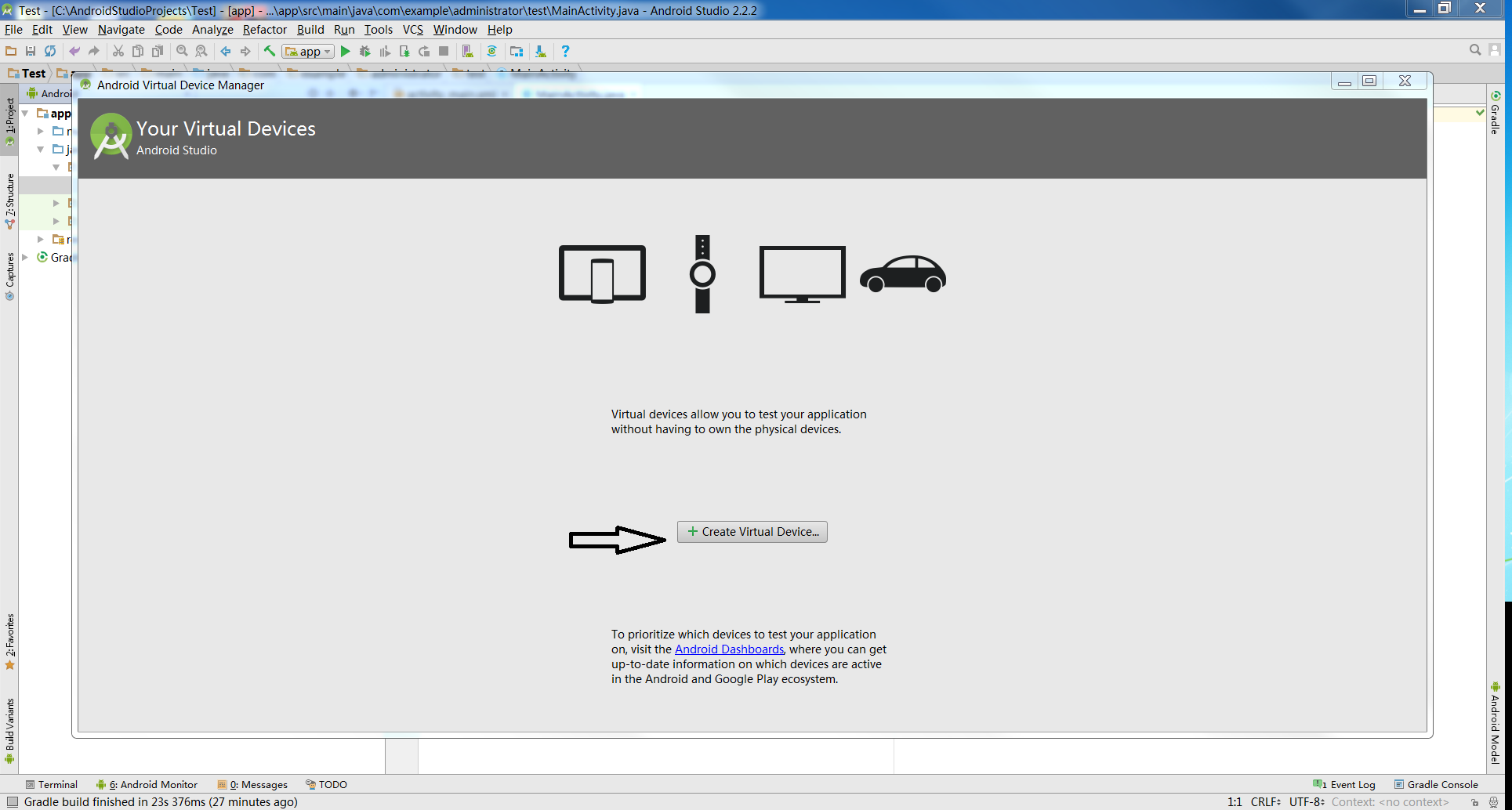Open the Gradle Console tab
Screen dimensions: 1512x810
1436,785
